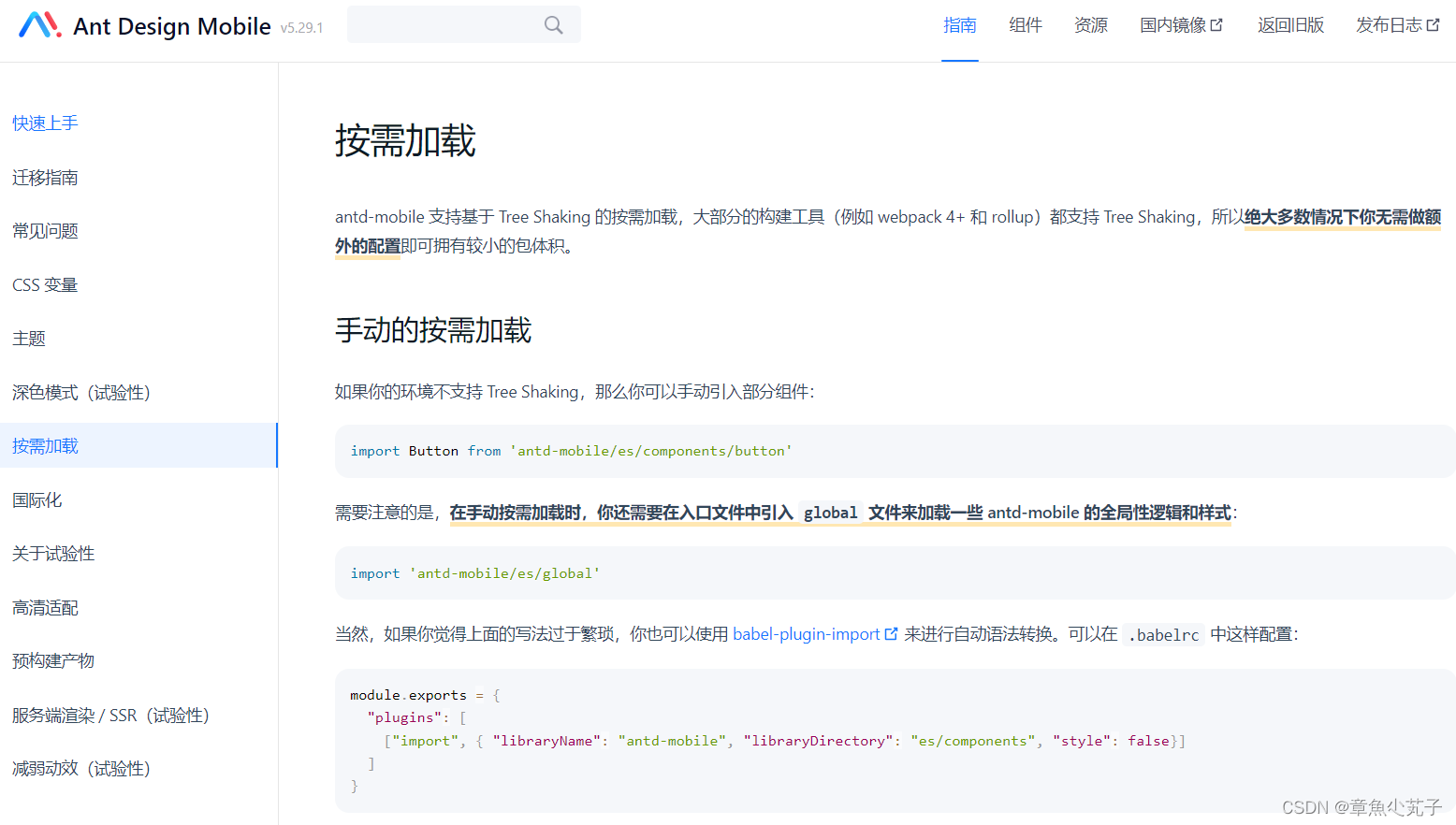
Task: Click the "plugins": [ code line
Action: pos(416,717)
